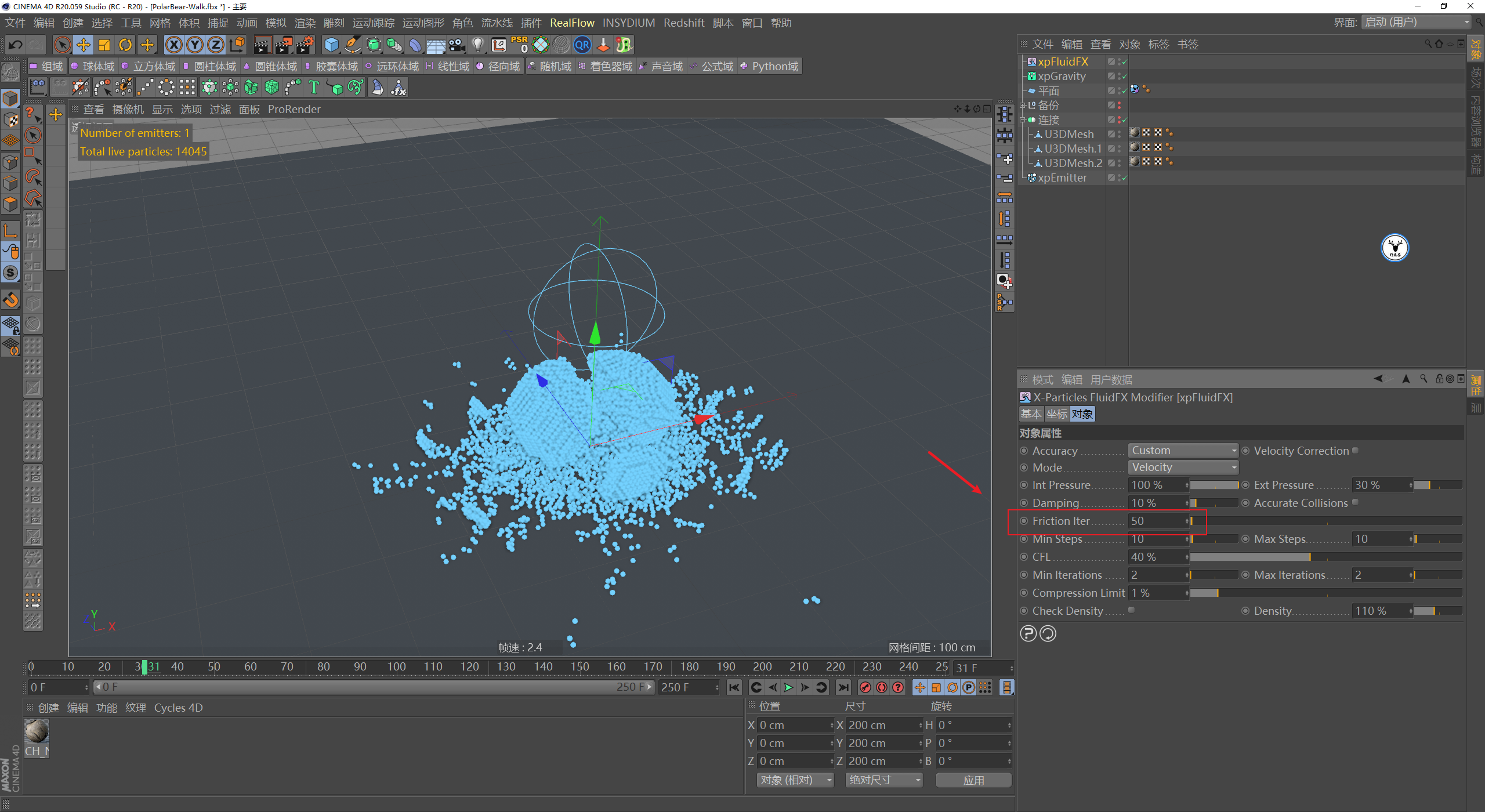The height and width of the screenshot is (812, 1485).
Task: Click the 应用 apply button
Action: click(x=973, y=780)
